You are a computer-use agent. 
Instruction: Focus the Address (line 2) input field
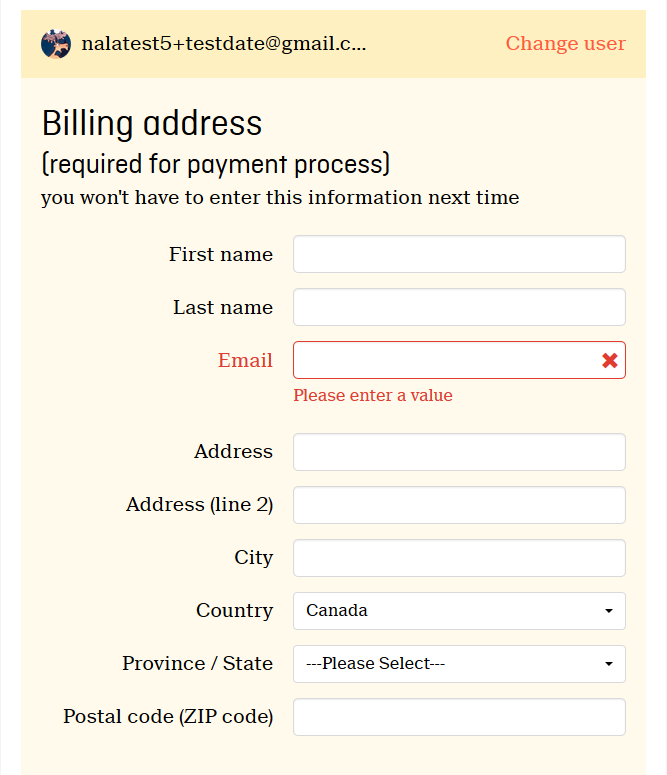459,505
